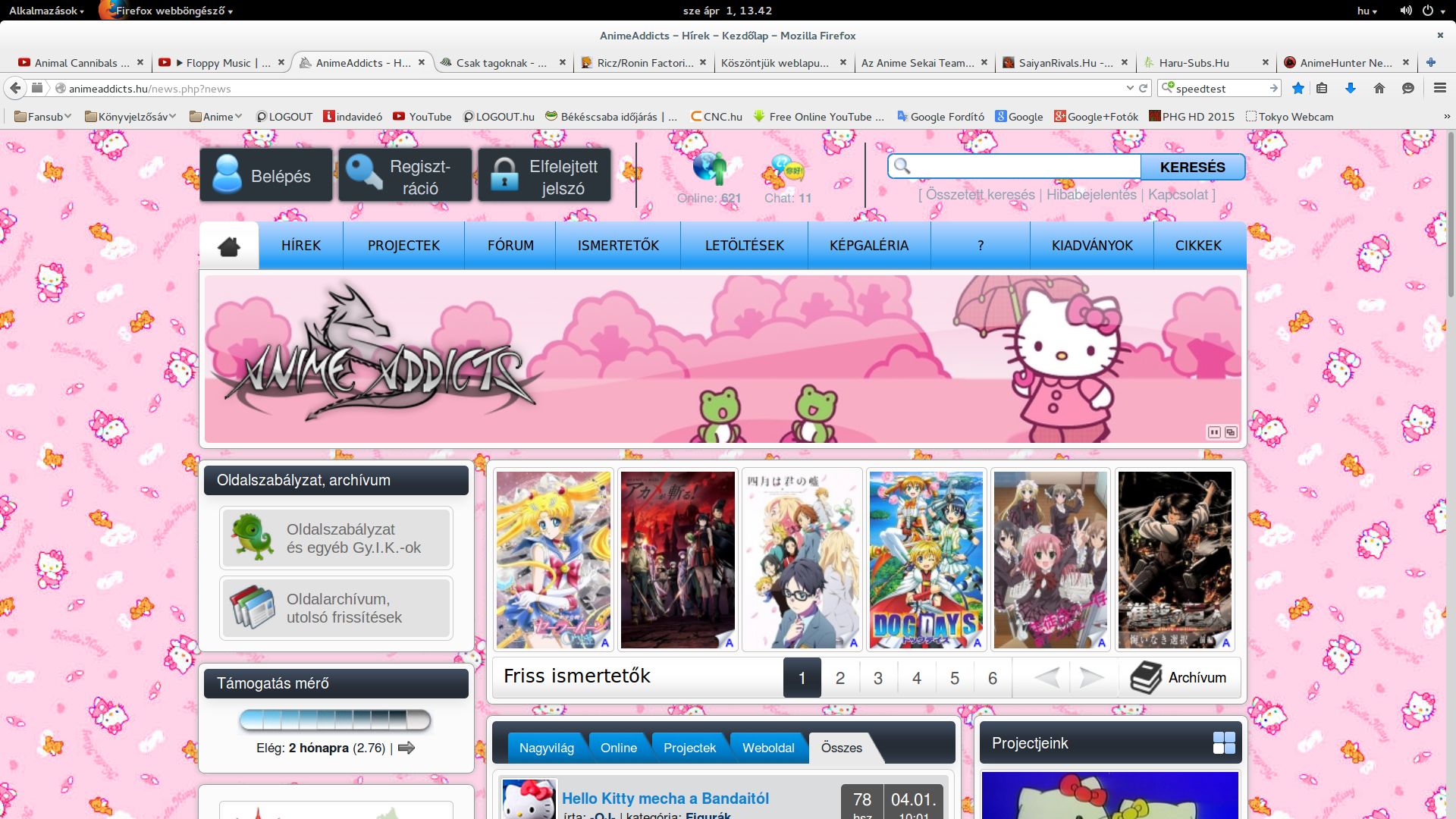Open the Online users globe icon
Viewport: 1456px width, 819px height.
point(709,168)
